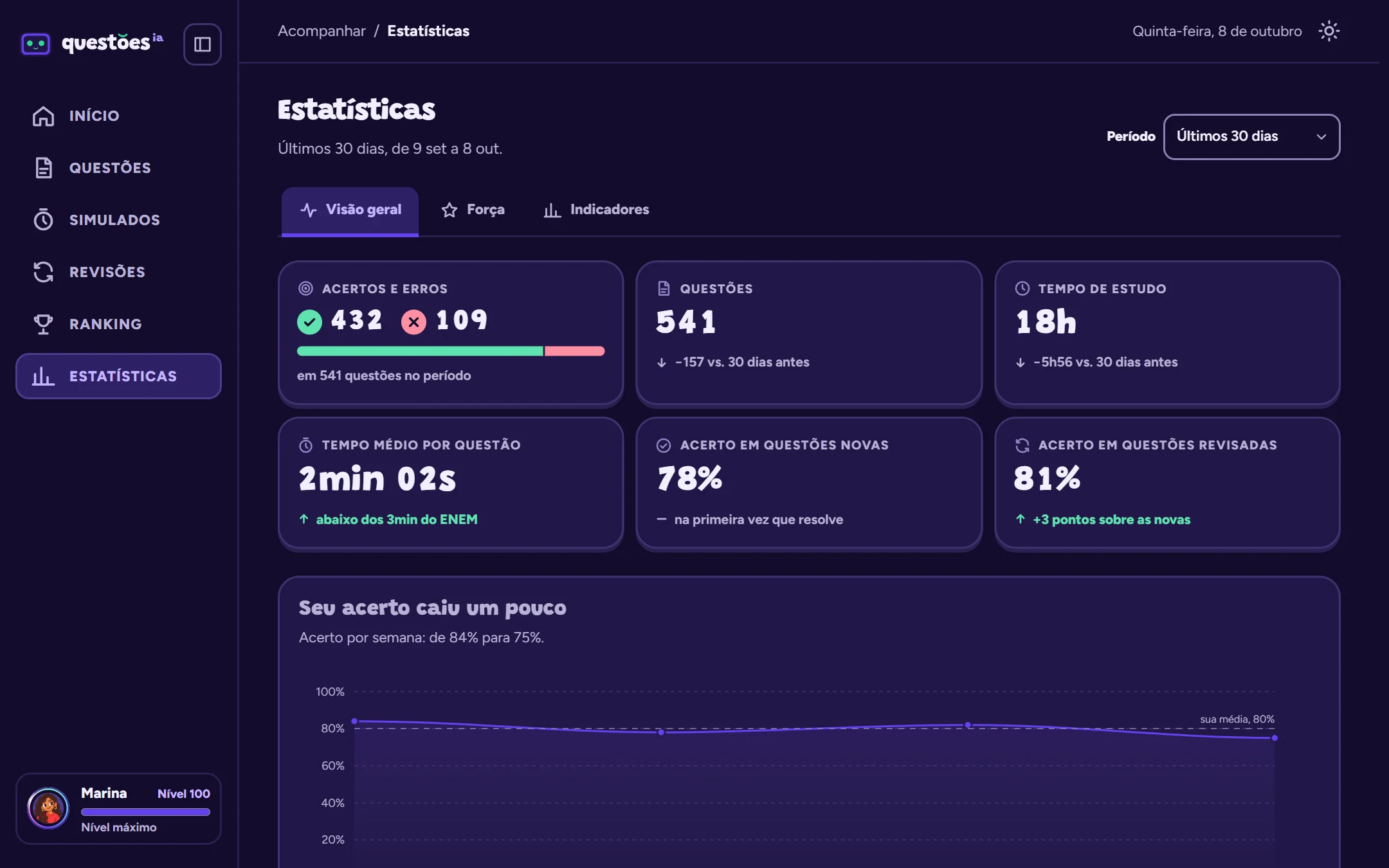The height and width of the screenshot is (868, 1389).
Task: Click the Visão geral pulse icon
Action: pyautogui.click(x=308, y=210)
